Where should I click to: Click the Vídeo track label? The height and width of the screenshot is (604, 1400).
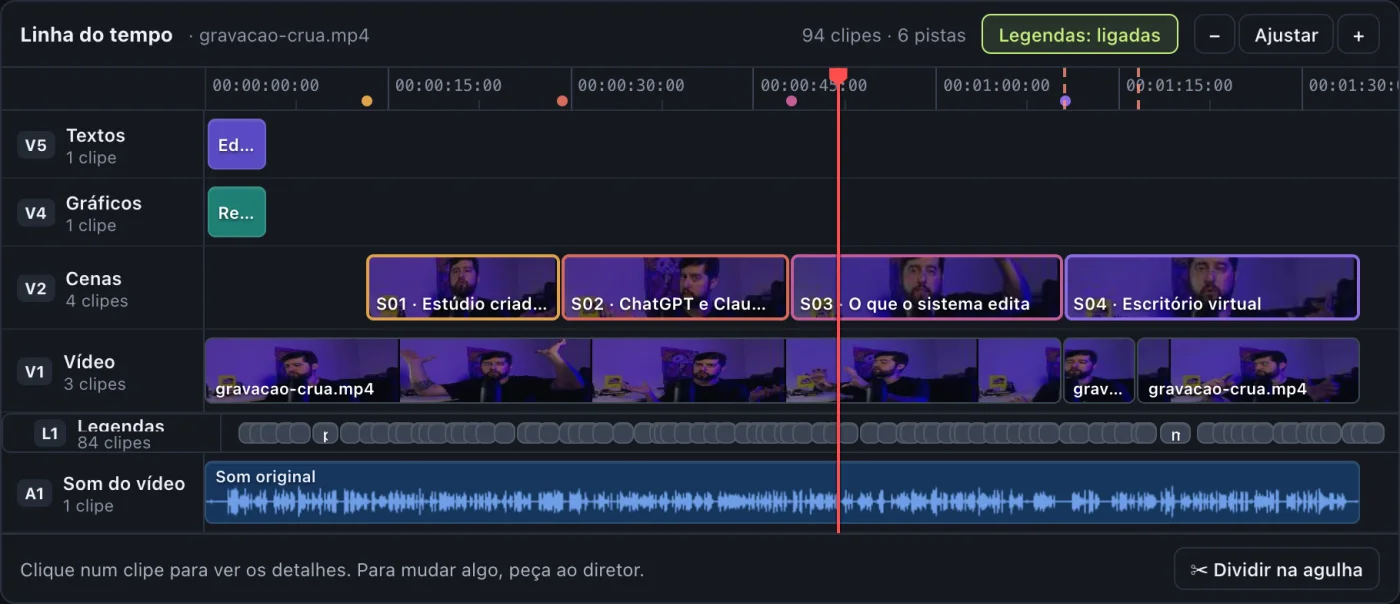pyautogui.click(x=90, y=362)
